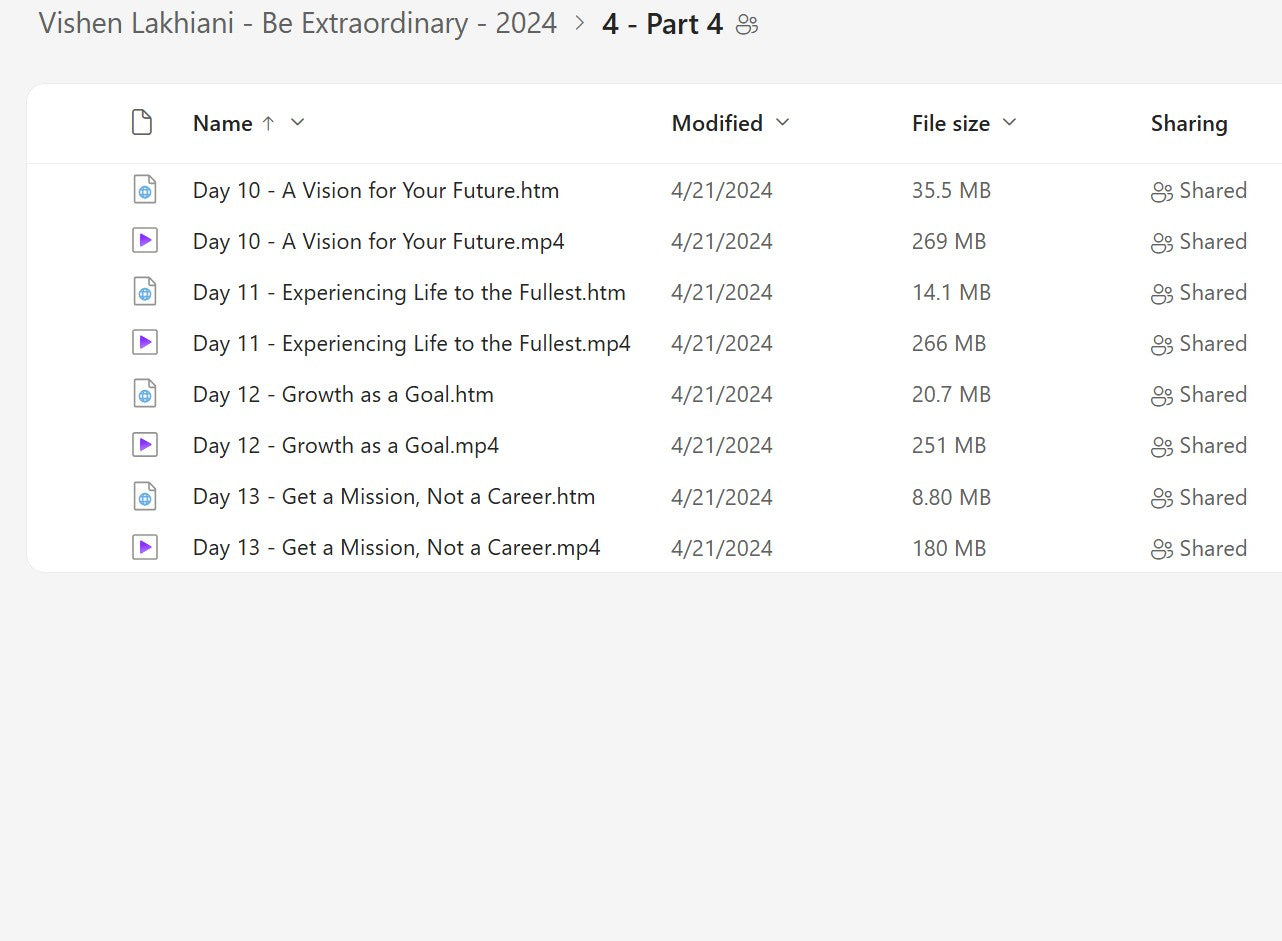Click the Day 13 mp4 video icon
The width and height of the screenshot is (1282, 941).
145,547
